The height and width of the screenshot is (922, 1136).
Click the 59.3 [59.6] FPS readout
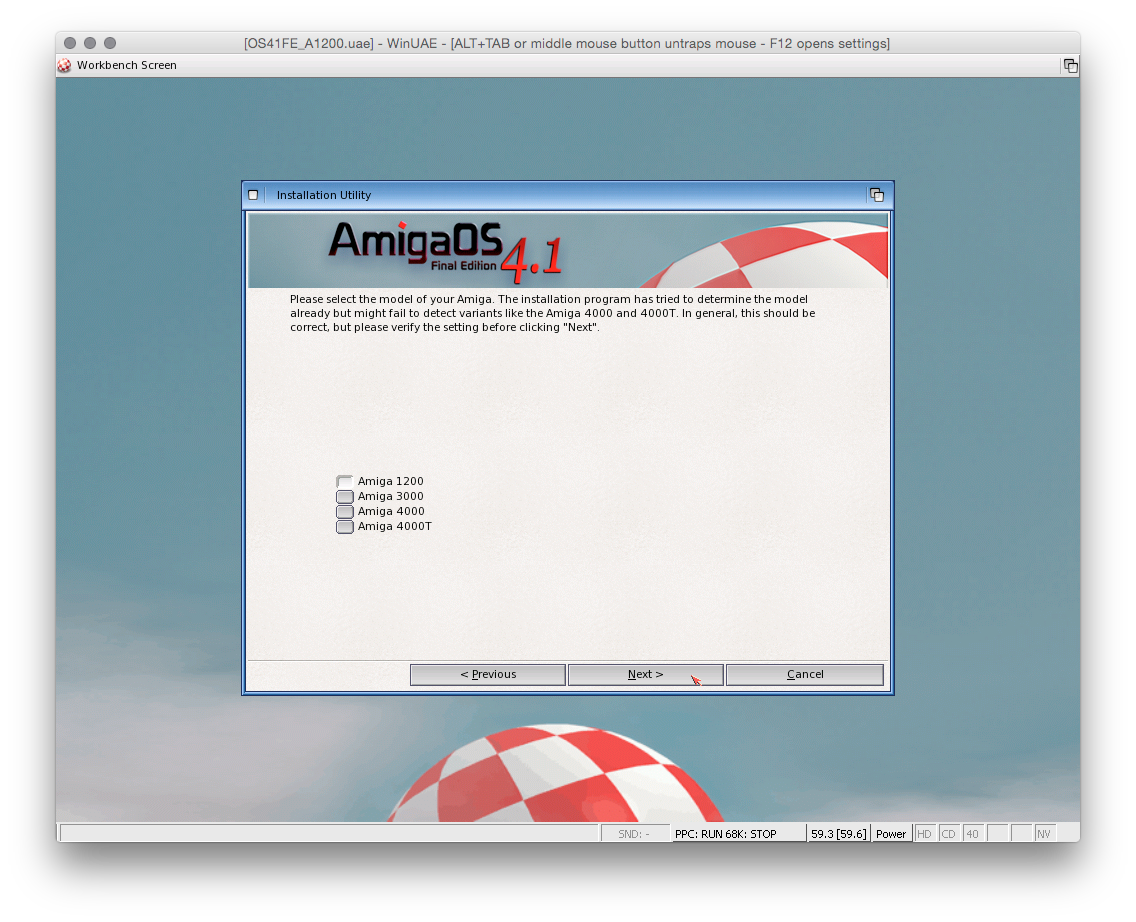[838, 834]
